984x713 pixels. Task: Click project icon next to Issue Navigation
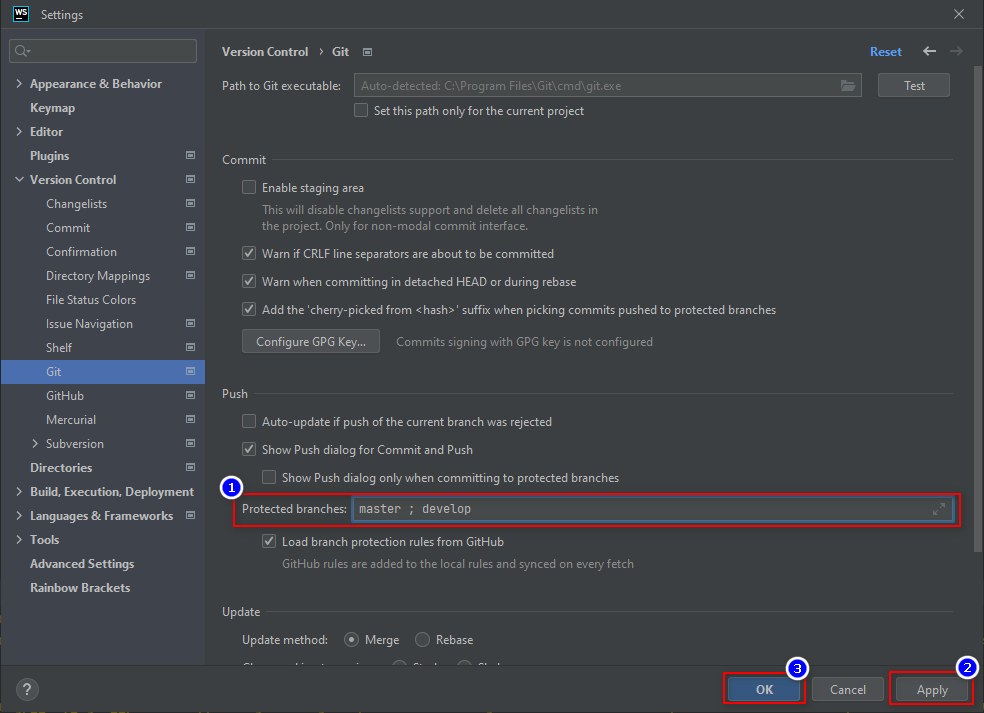(x=191, y=323)
